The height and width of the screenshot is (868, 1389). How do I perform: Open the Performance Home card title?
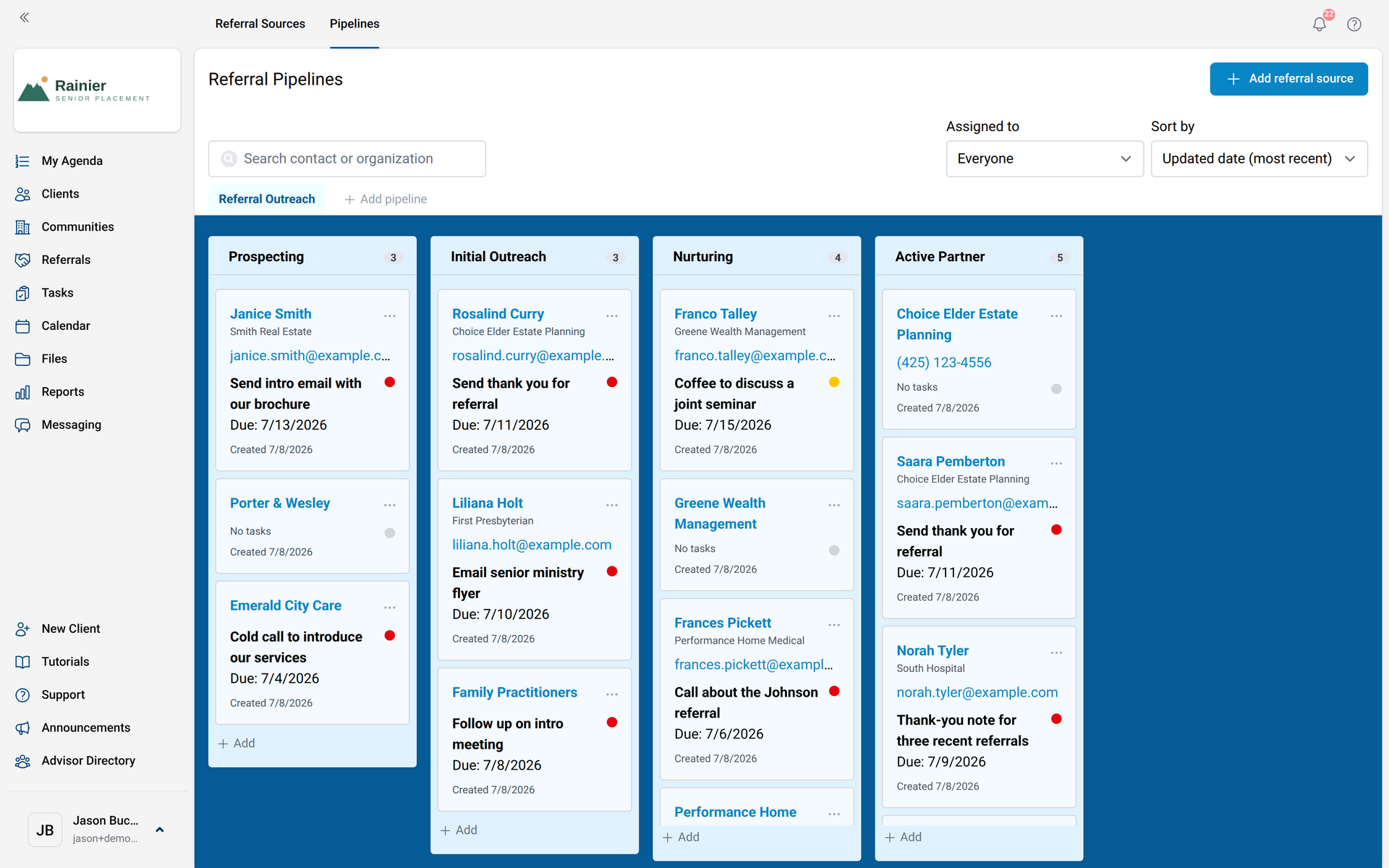(x=735, y=812)
